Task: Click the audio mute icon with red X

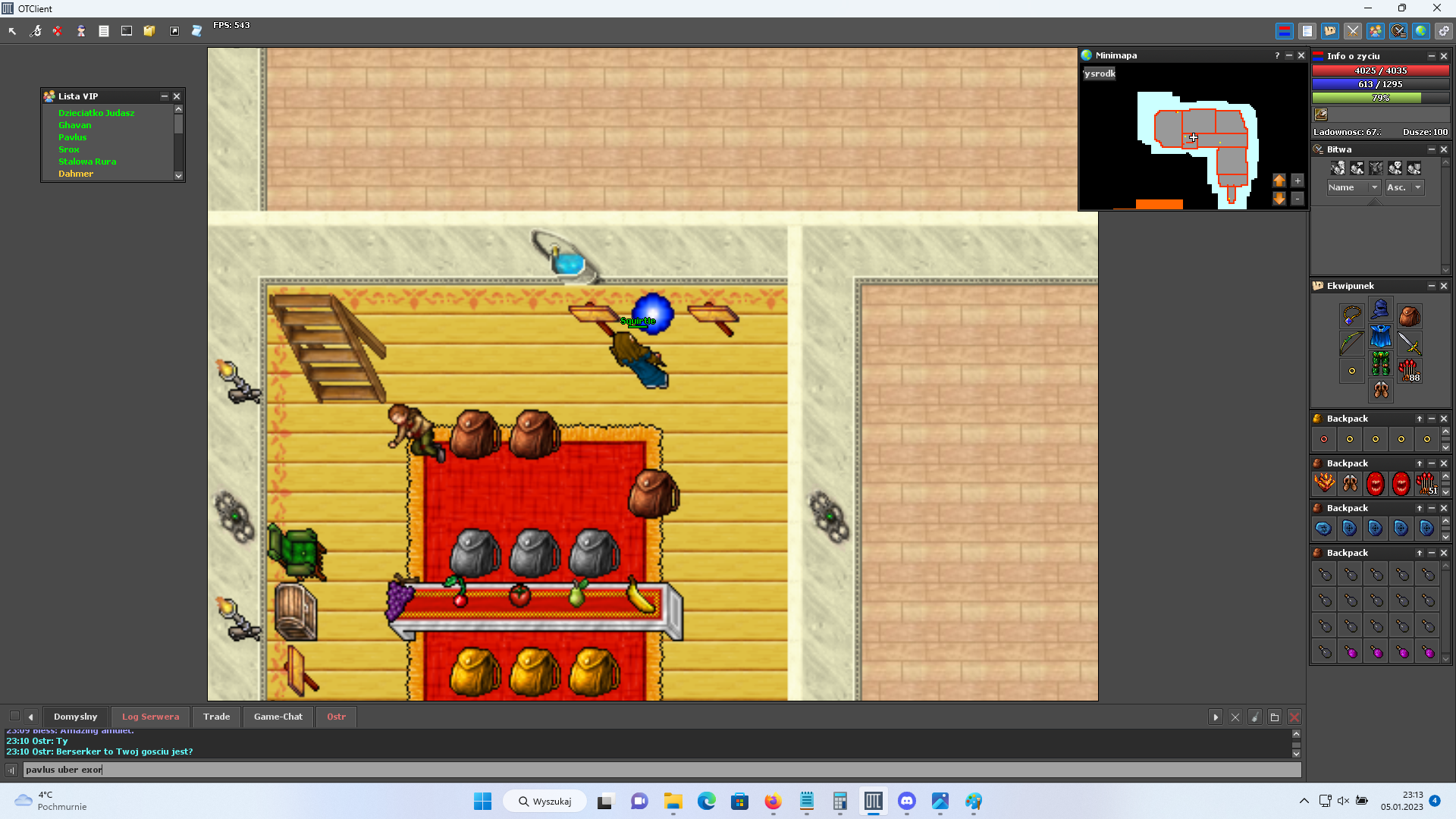Action: coord(58,31)
